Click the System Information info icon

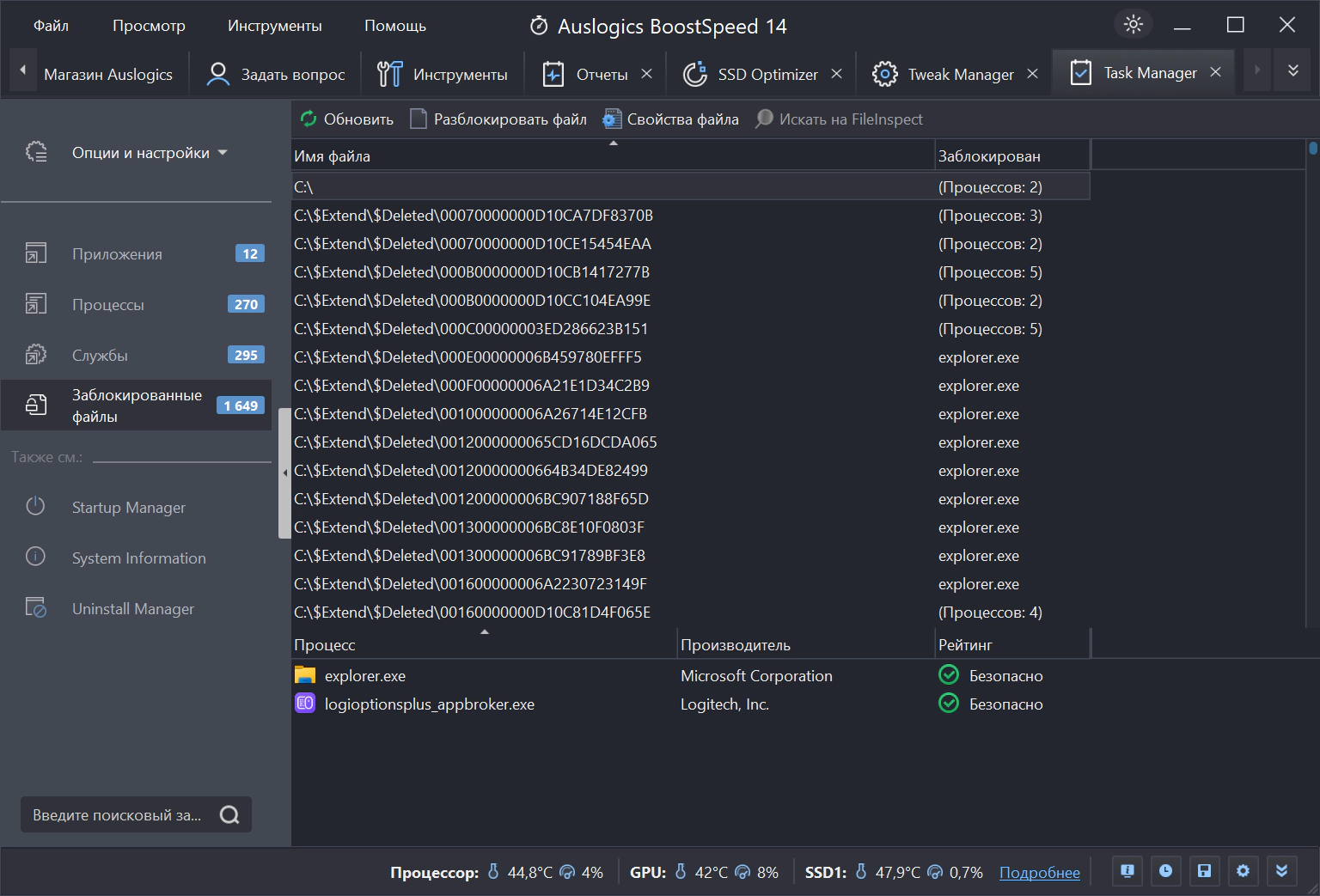[x=35, y=557]
